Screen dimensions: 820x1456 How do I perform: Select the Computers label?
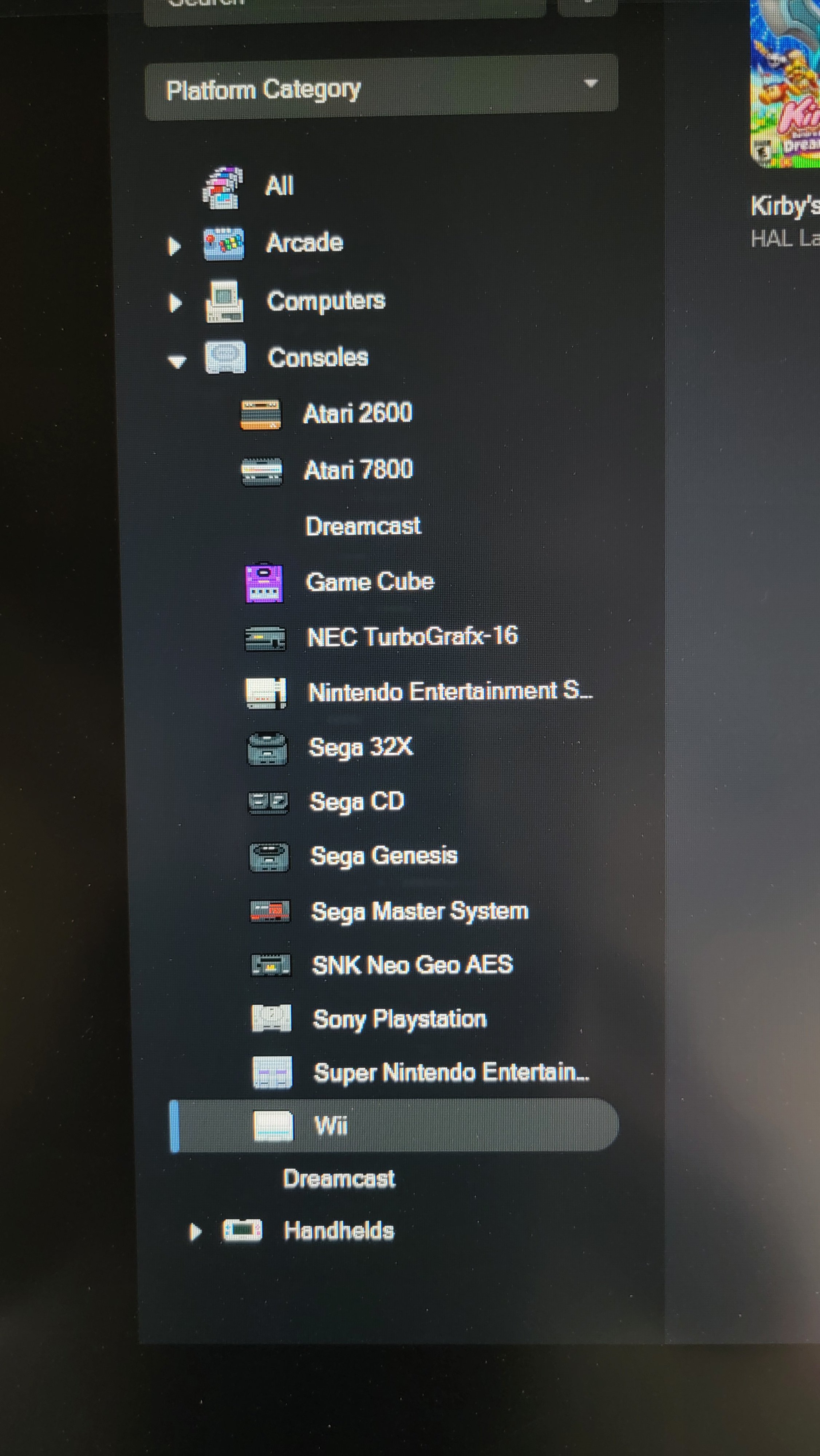326,301
